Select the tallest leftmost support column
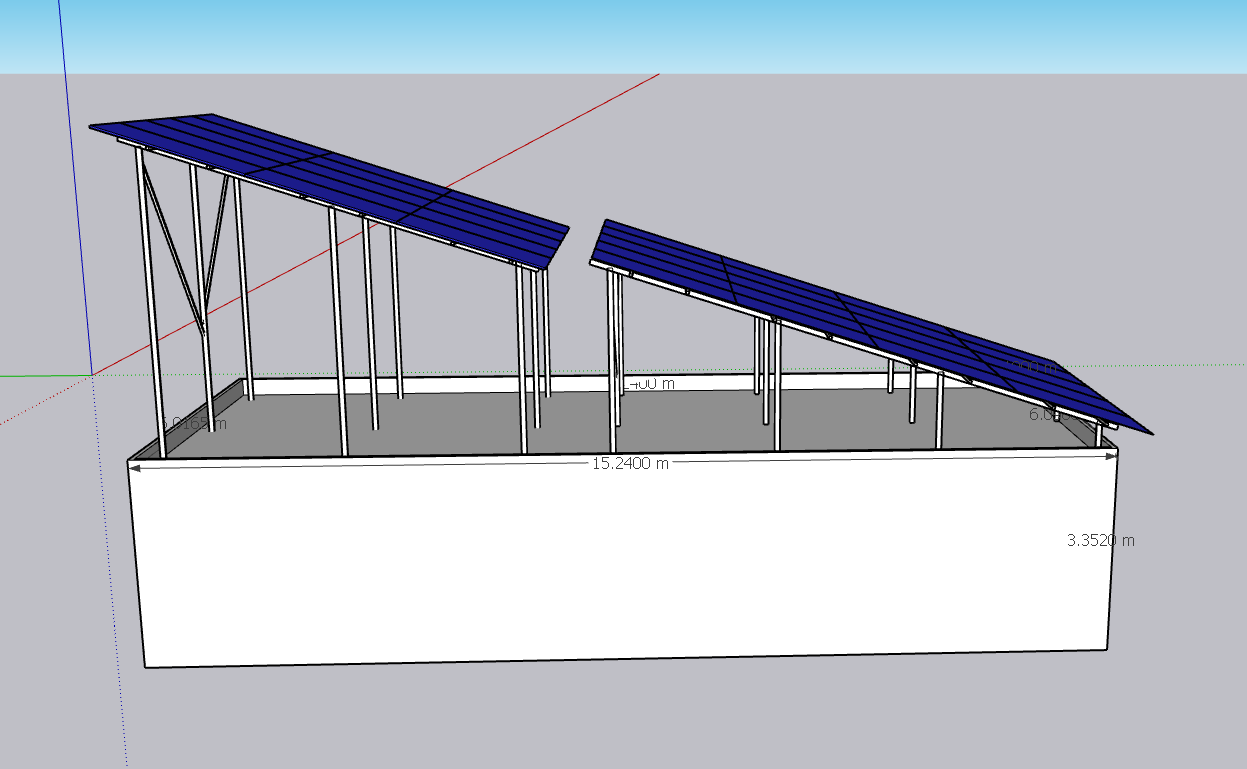1247x769 pixels. (x=150, y=300)
